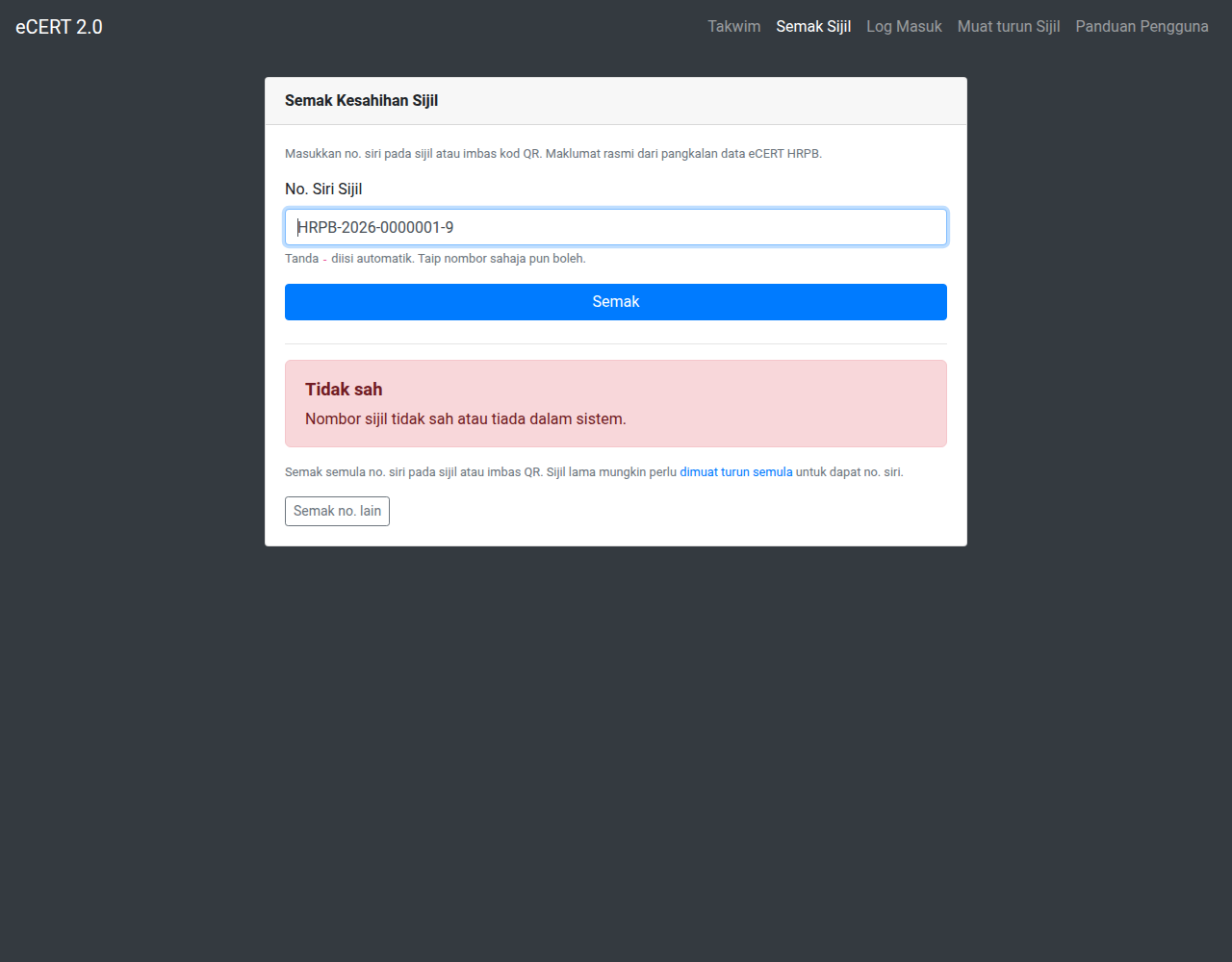Image resolution: width=1232 pixels, height=962 pixels.
Task: Focus the No. Siri Sijil input field
Action: pos(616,227)
